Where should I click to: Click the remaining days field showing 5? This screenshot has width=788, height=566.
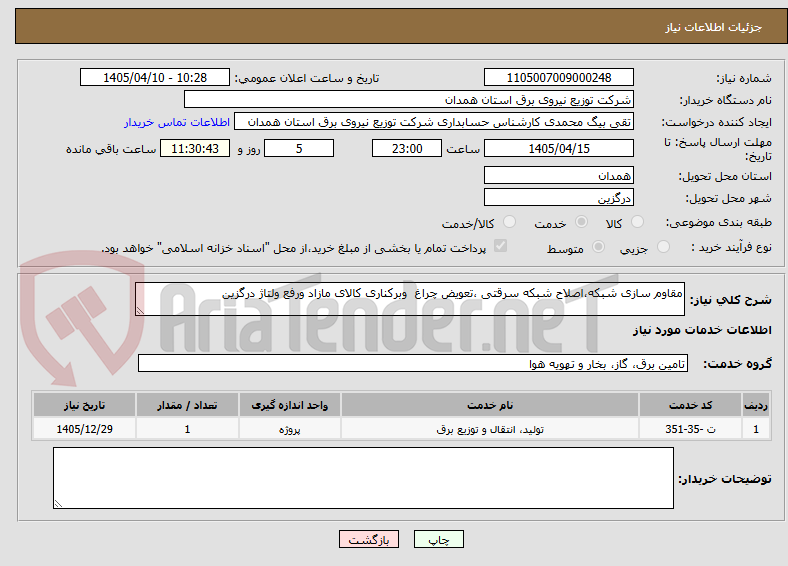[299, 148]
